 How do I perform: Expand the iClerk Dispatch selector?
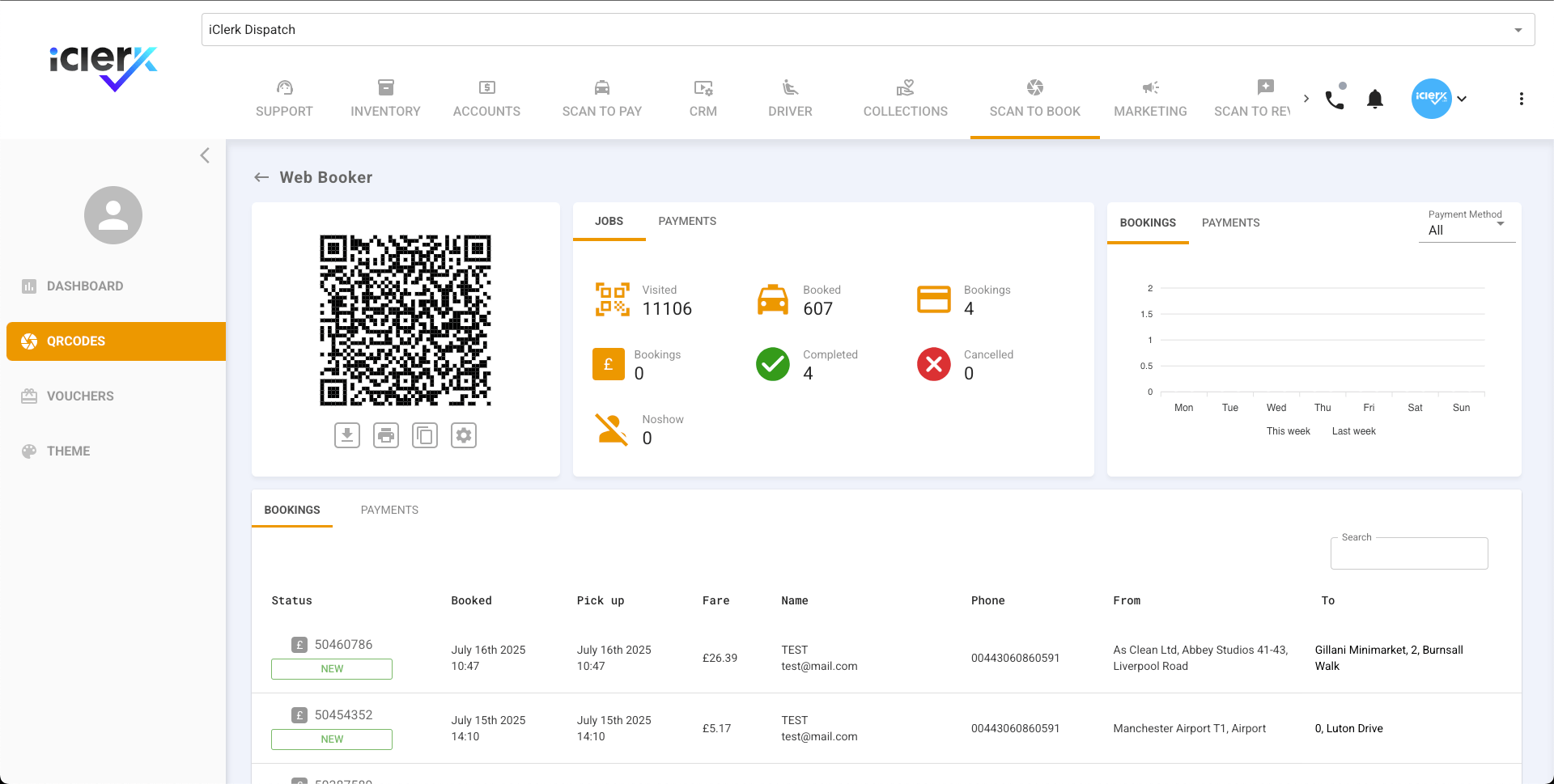click(1517, 29)
